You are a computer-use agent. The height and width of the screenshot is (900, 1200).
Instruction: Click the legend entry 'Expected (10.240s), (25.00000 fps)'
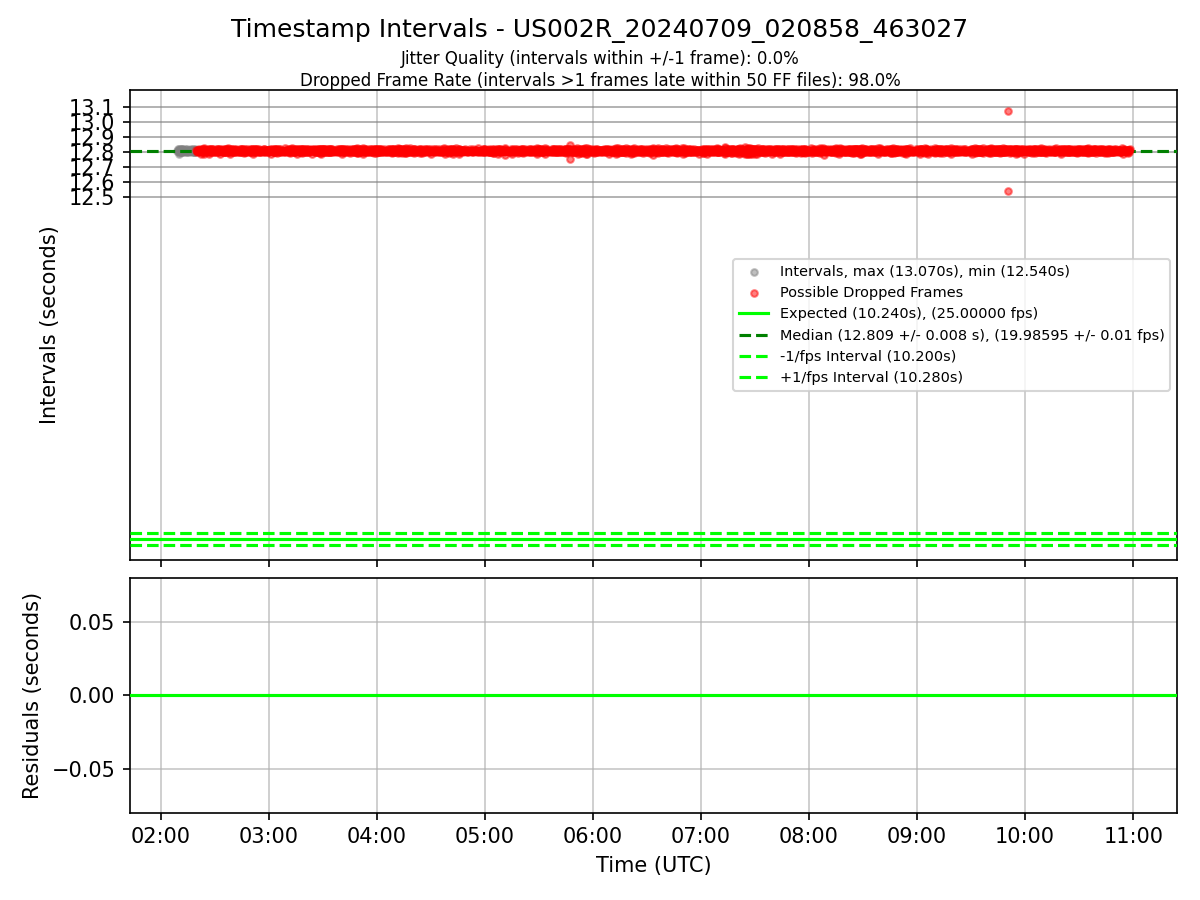tap(909, 313)
